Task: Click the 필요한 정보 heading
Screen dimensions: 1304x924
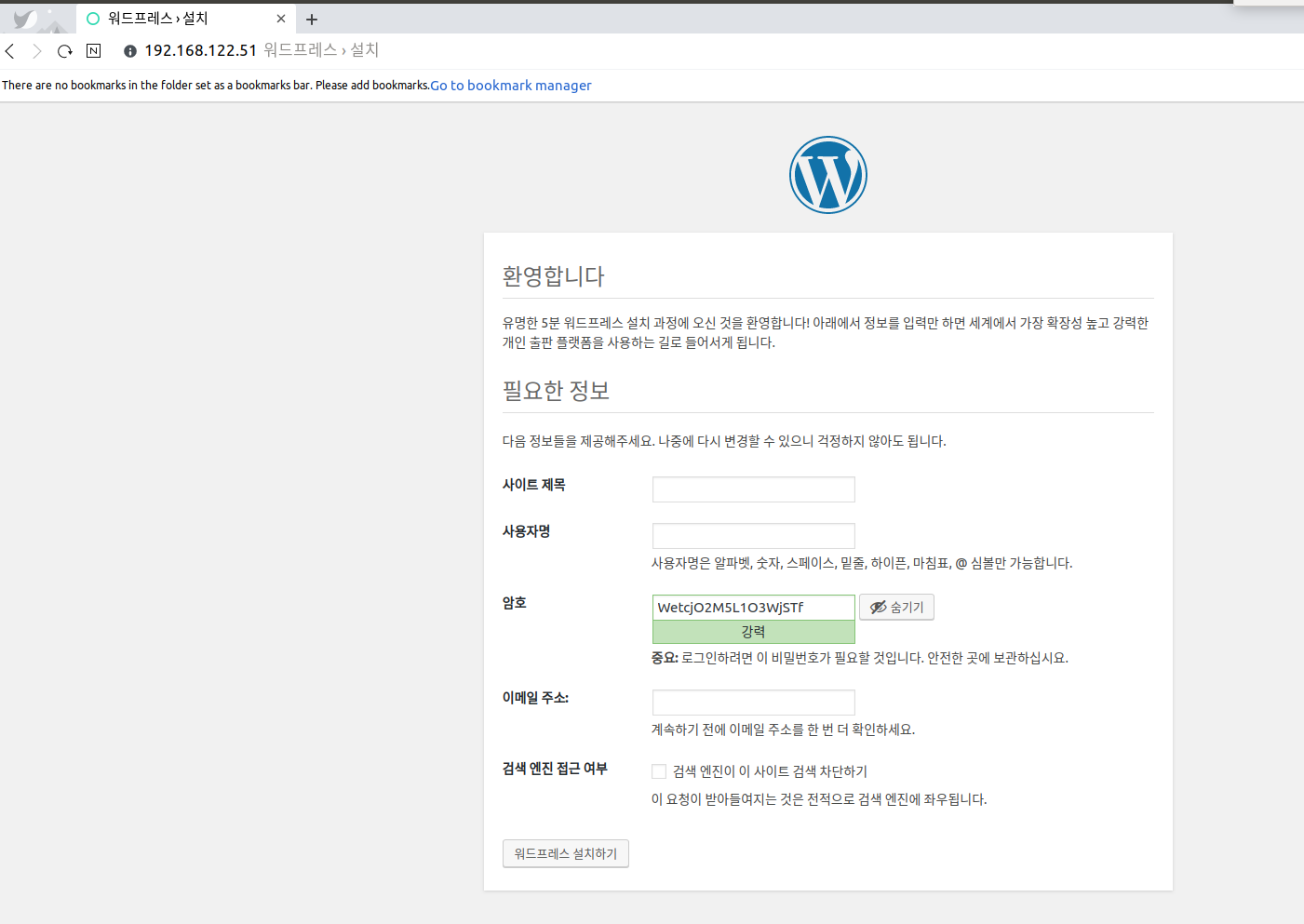Action: (557, 391)
